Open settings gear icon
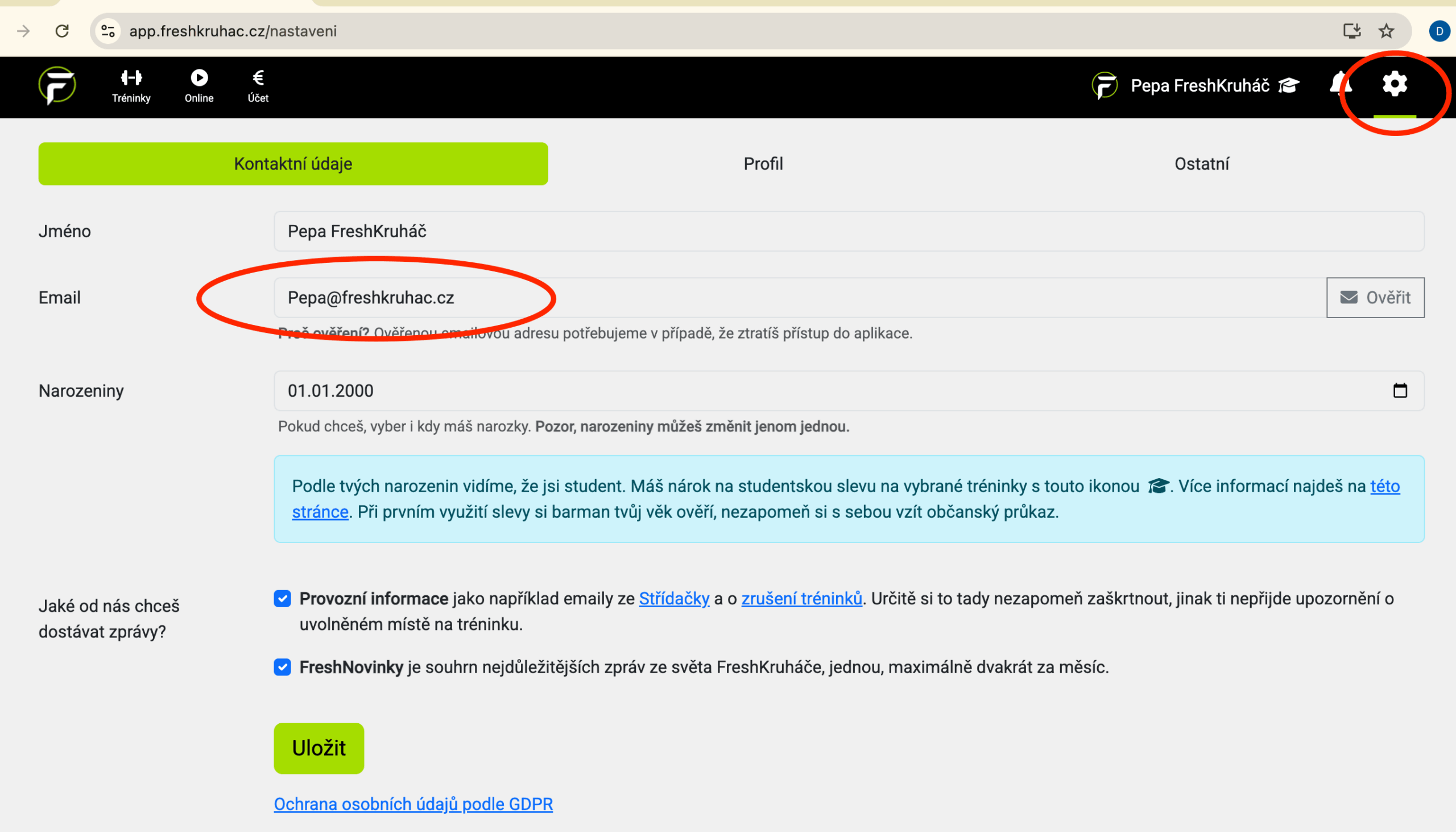 point(1395,85)
